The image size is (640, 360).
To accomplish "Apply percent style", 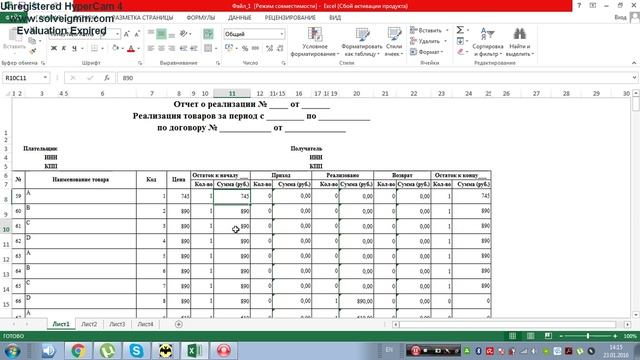I will click(245, 49).
